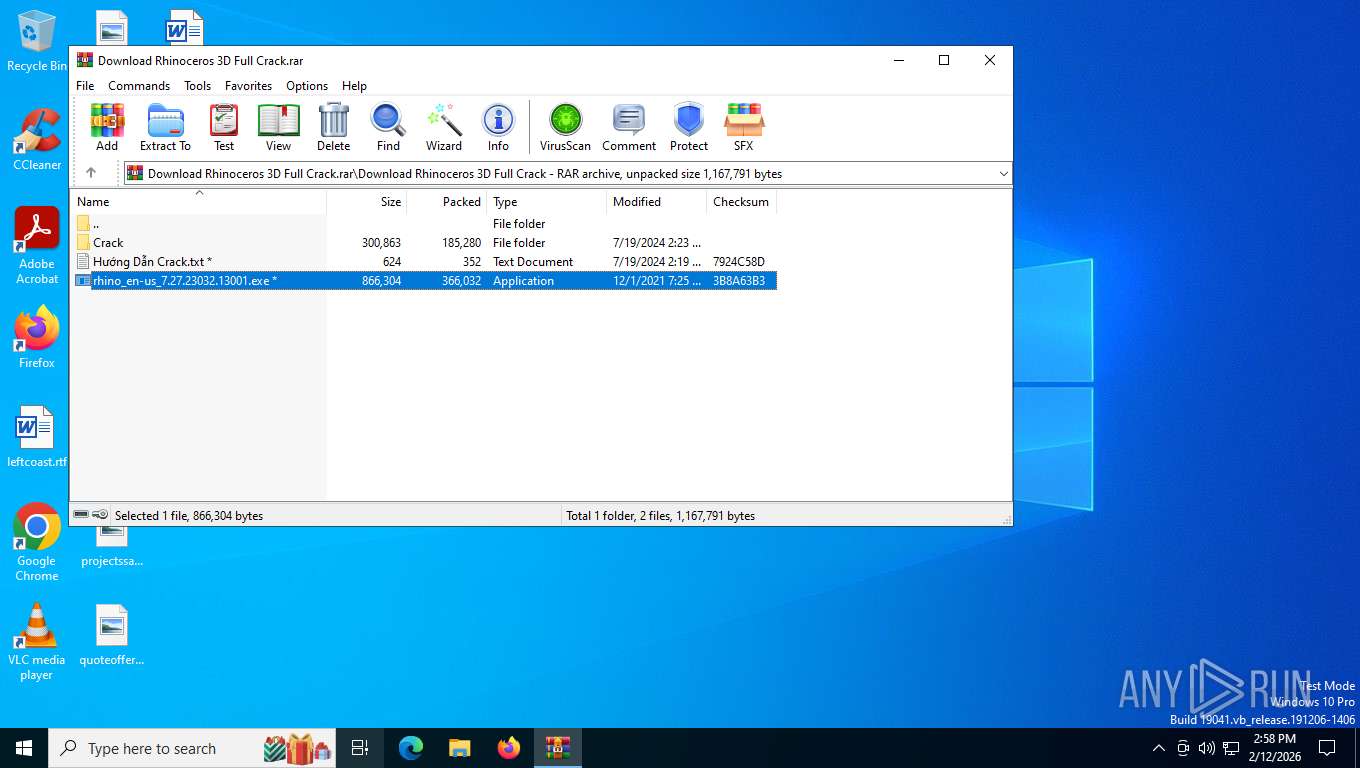The width and height of the screenshot is (1360, 768).
Task: Go up one folder level arrow
Action: coord(91,173)
